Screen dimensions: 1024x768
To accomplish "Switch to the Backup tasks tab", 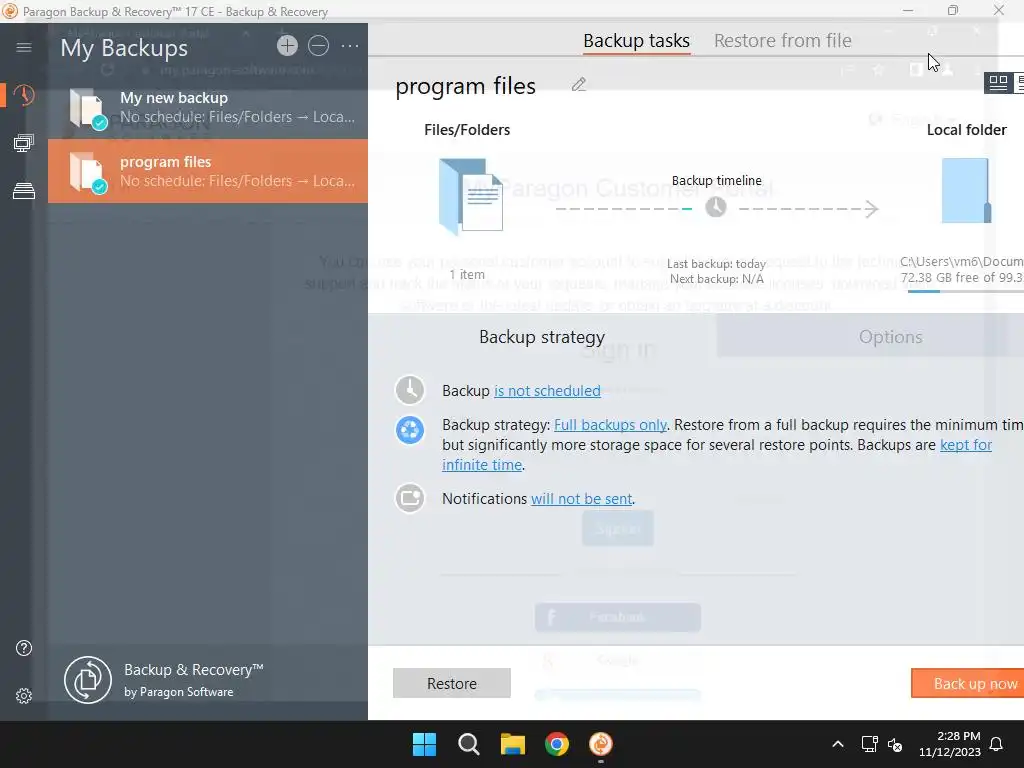I will click(636, 40).
